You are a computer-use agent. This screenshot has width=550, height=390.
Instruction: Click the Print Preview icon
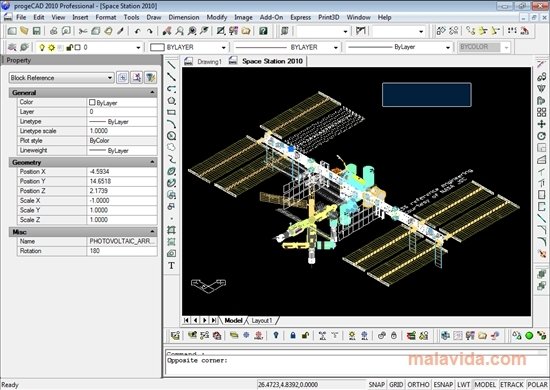66,31
